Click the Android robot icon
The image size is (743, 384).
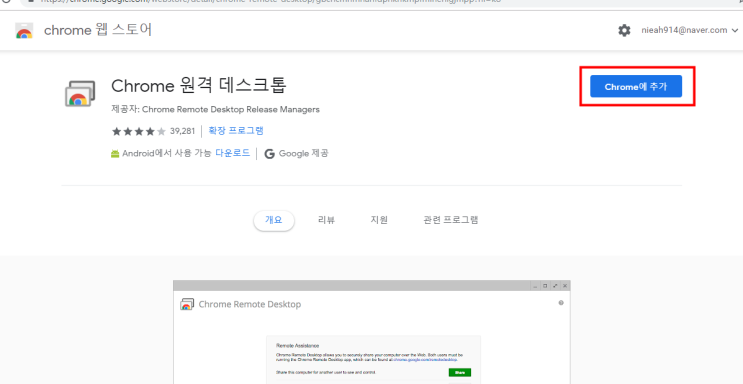[x=115, y=154]
